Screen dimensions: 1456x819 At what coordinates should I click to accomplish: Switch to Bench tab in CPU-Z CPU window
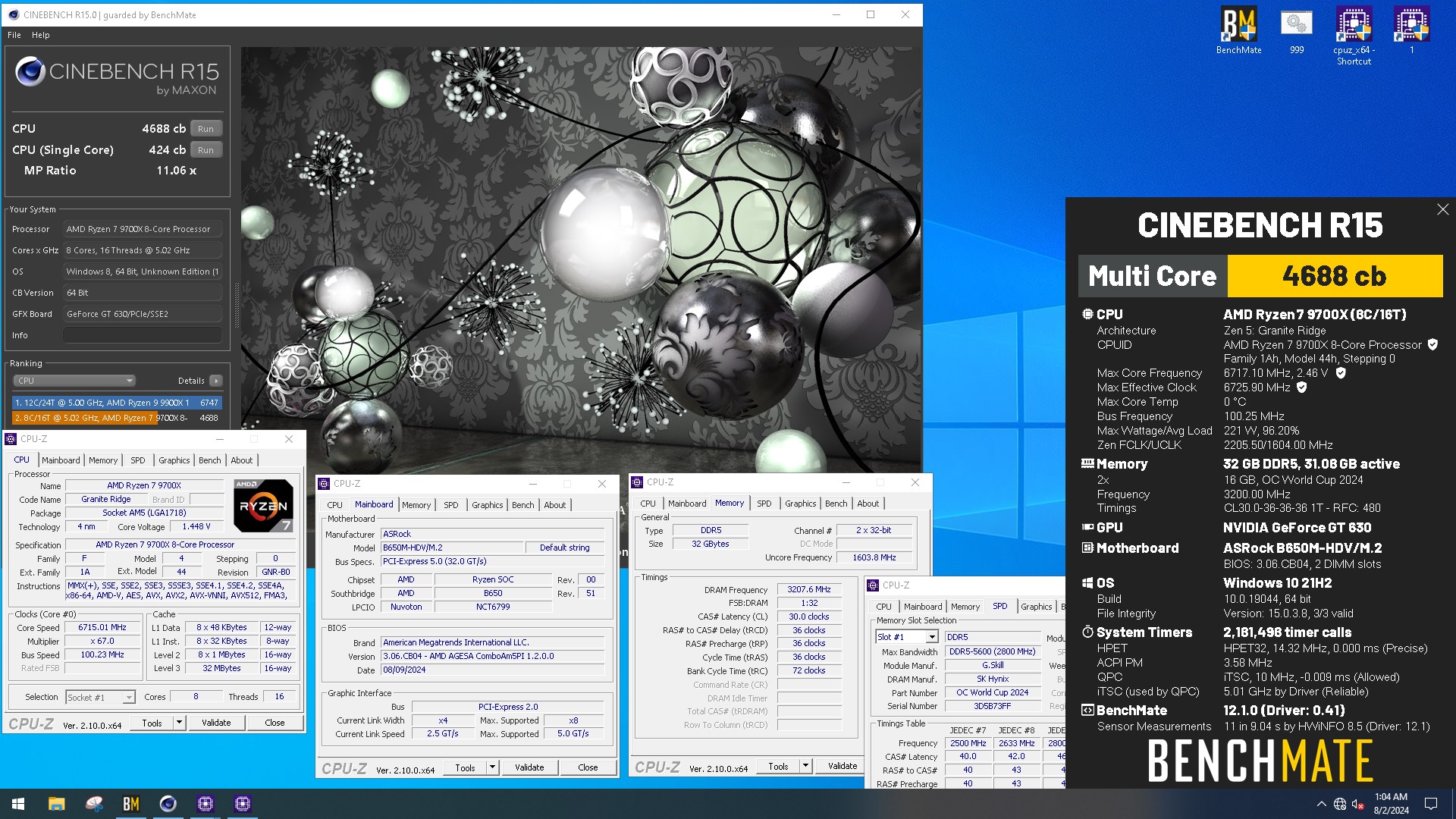click(x=210, y=460)
